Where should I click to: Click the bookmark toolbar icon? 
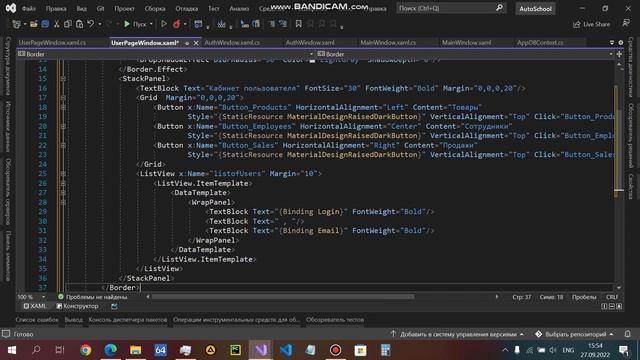coord(298,24)
